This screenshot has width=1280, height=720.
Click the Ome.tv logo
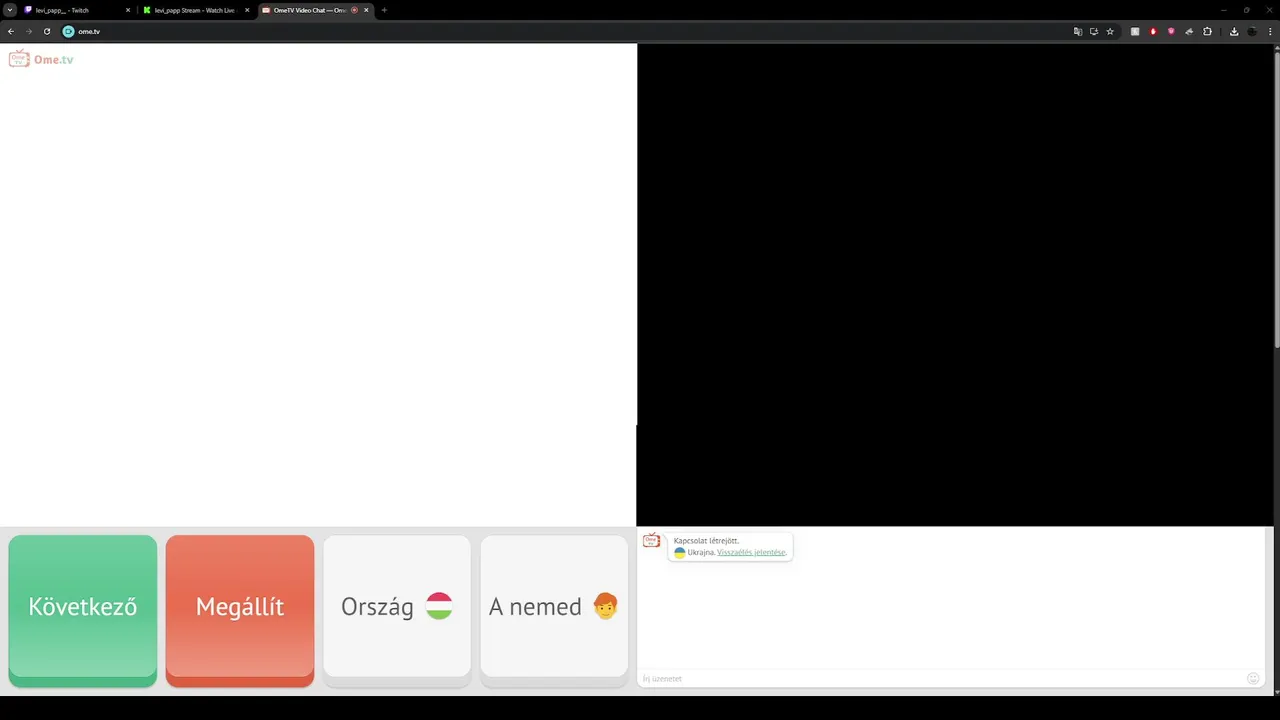(41, 59)
